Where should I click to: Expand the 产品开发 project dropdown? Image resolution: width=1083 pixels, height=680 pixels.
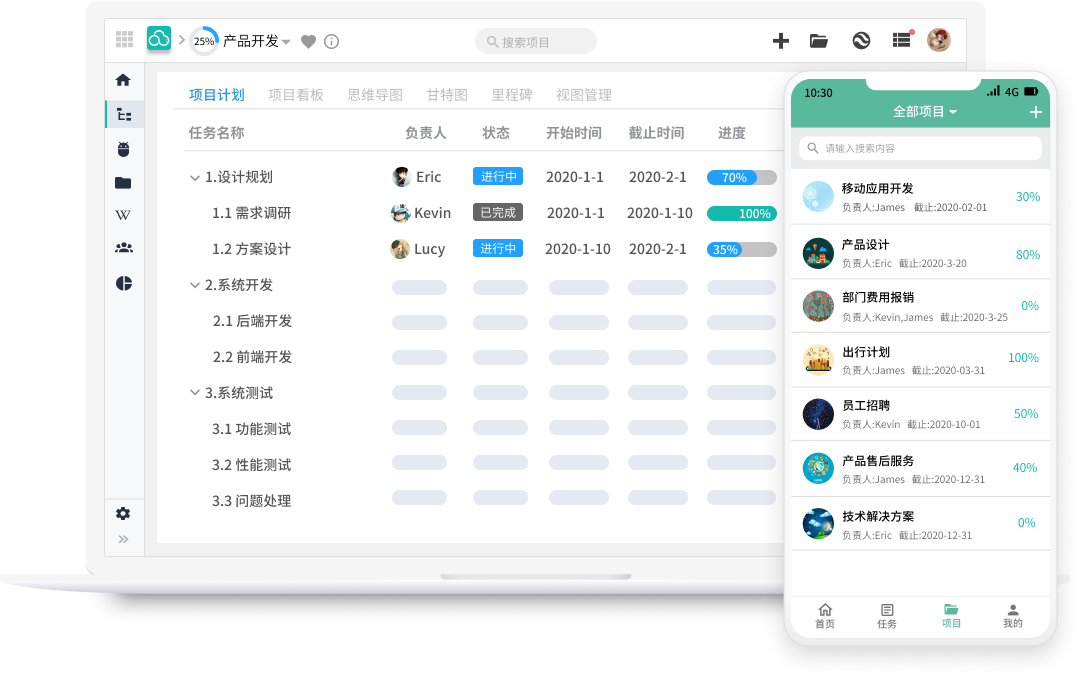point(286,42)
